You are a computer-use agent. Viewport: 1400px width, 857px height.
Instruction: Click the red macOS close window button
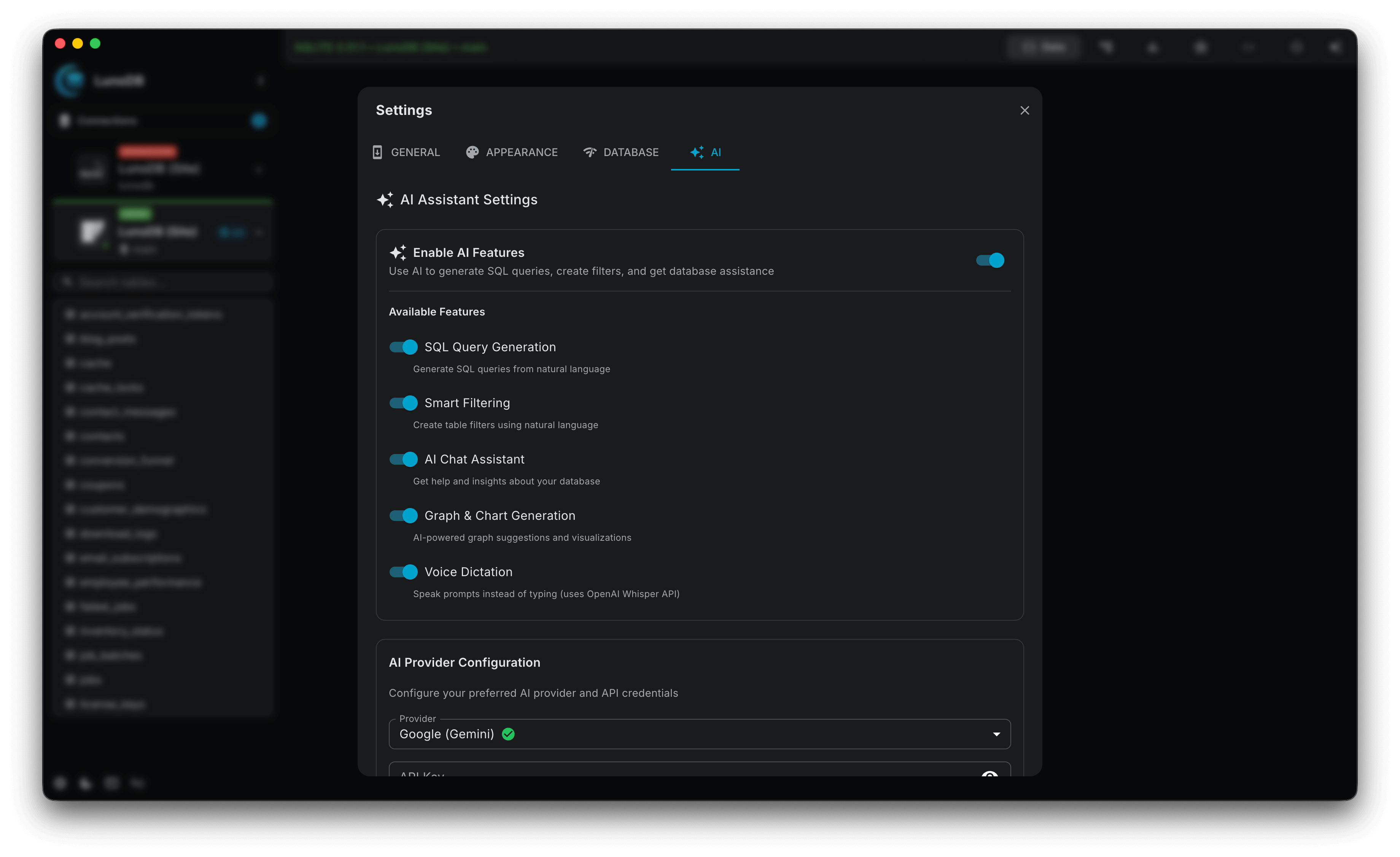pos(60,44)
